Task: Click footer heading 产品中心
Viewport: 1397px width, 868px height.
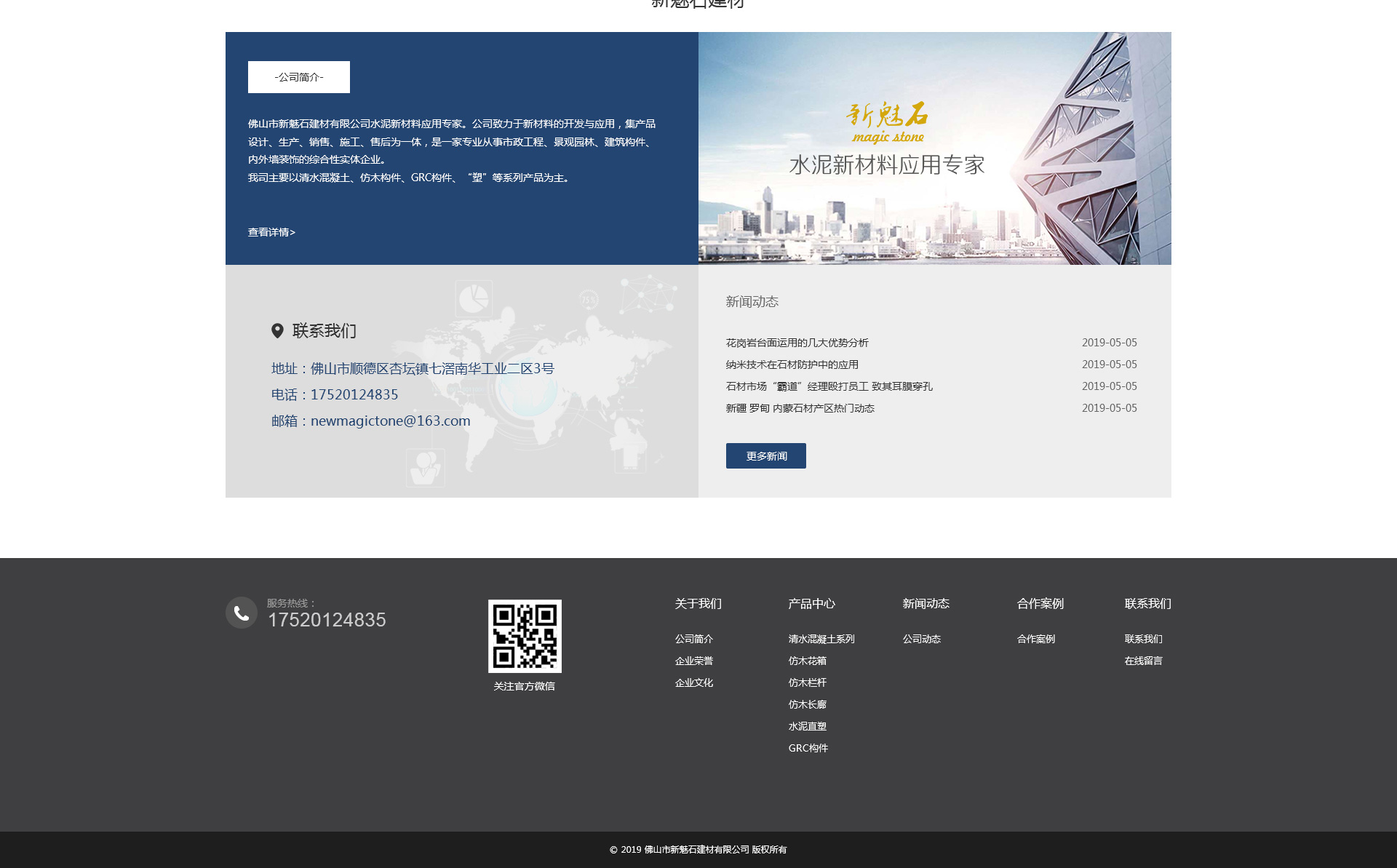Action: pyautogui.click(x=811, y=603)
